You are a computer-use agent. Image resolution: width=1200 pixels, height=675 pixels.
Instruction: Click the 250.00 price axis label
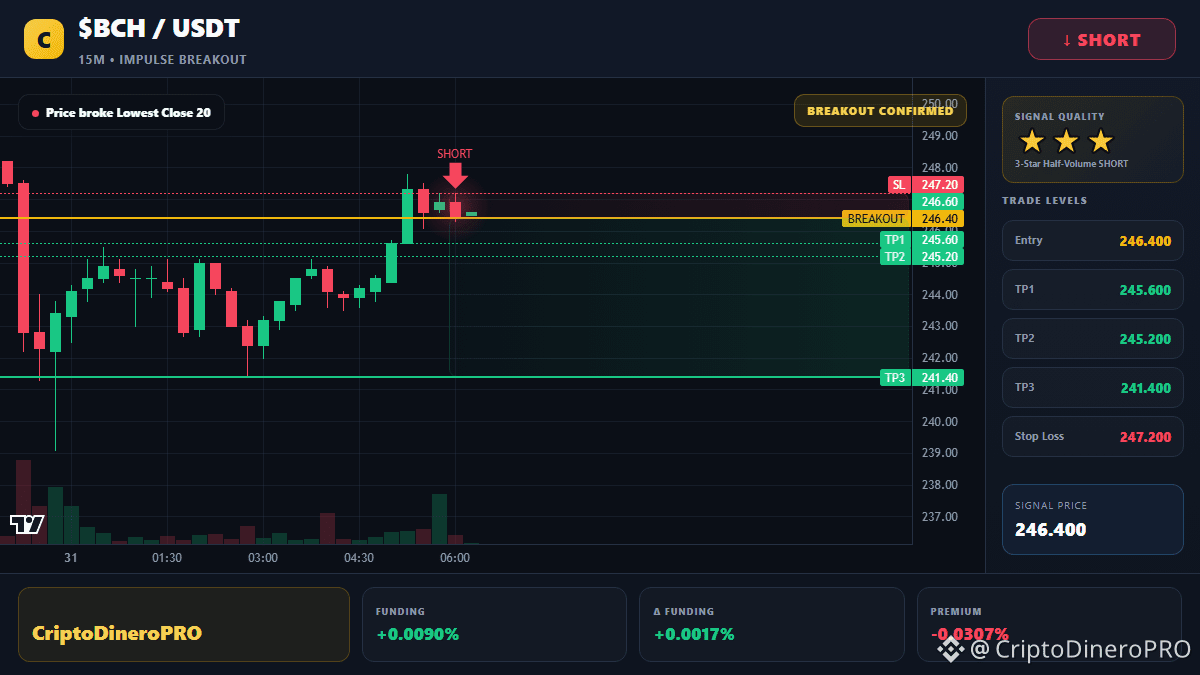click(940, 104)
